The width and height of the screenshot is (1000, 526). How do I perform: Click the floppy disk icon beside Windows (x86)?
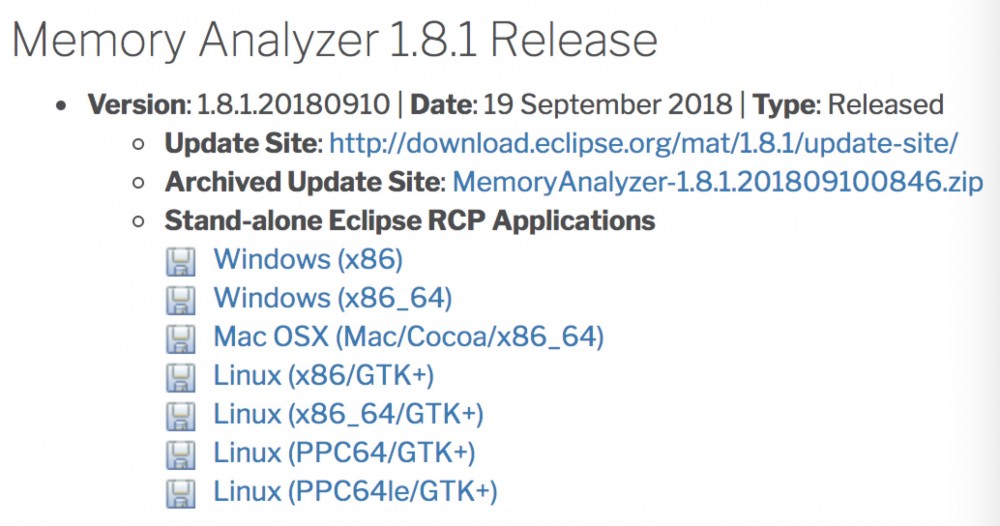pyautogui.click(x=180, y=261)
